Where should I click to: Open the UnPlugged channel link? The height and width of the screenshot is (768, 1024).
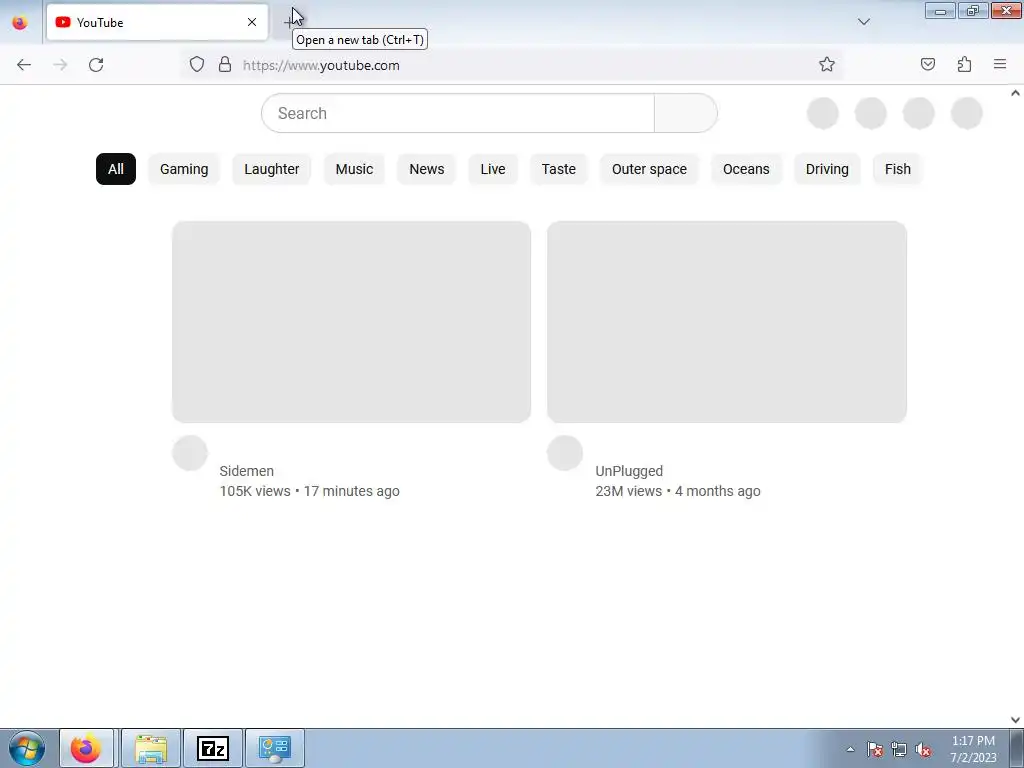pos(629,471)
